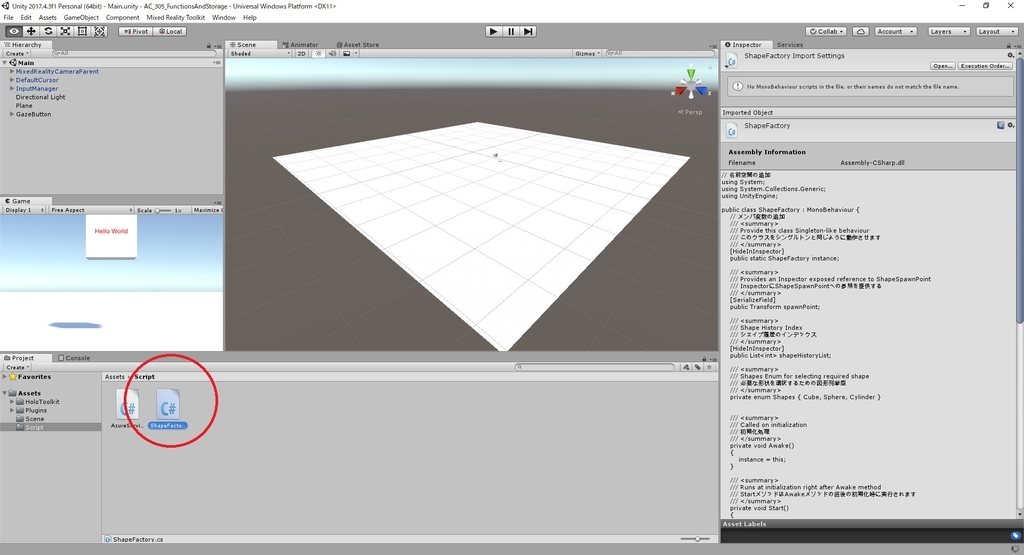The width and height of the screenshot is (1024, 555).
Task: Toggle scene lighting sun icon
Action: pos(319,54)
